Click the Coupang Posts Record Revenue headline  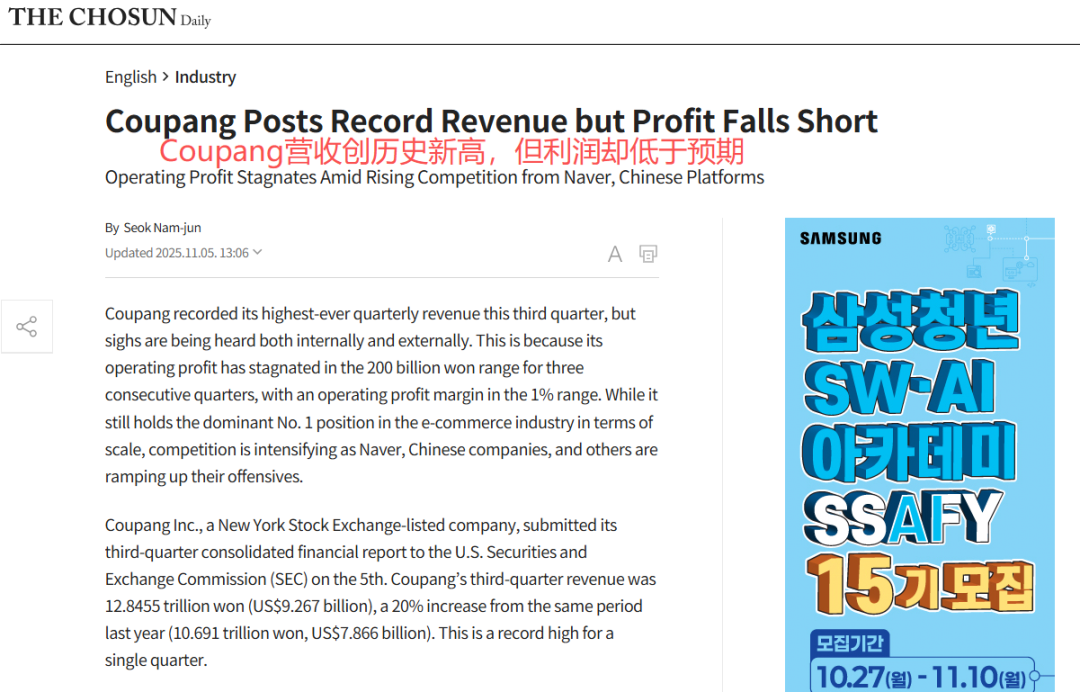(491, 121)
